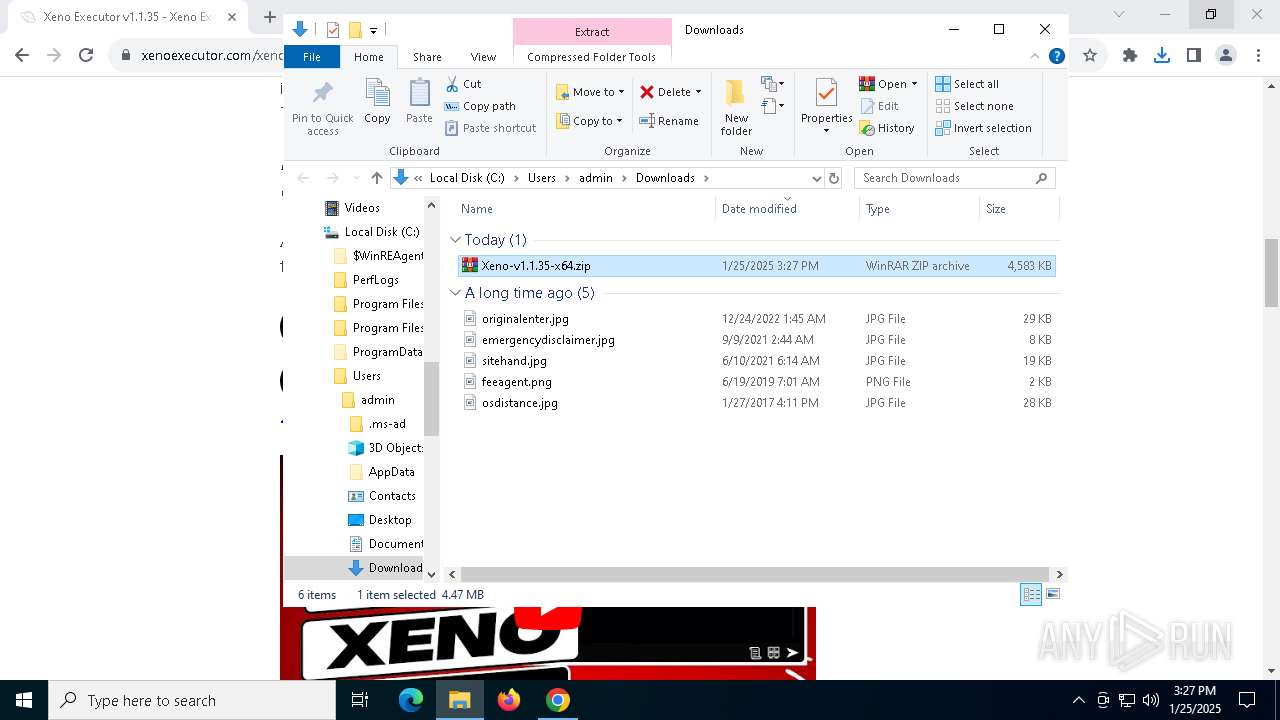Click Invert selection
1280x720 pixels.
pos(984,128)
